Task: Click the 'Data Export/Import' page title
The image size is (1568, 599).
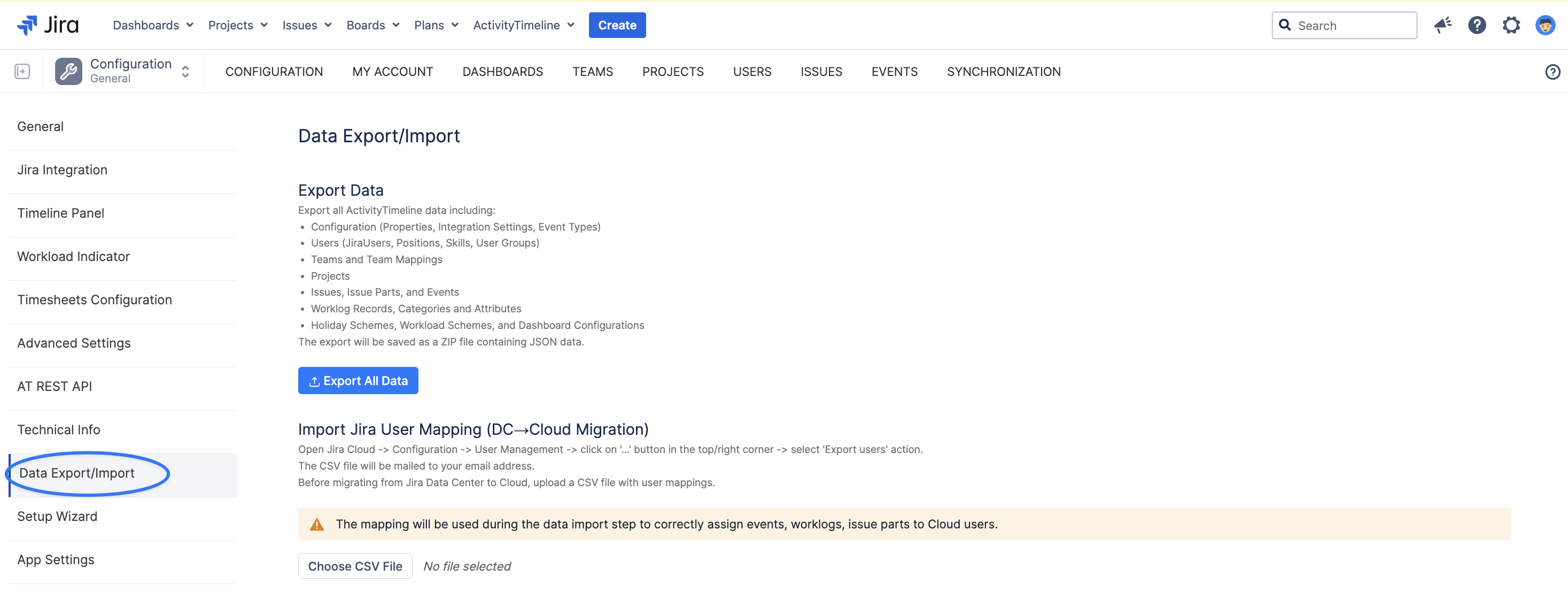Action: [x=378, y=135]
